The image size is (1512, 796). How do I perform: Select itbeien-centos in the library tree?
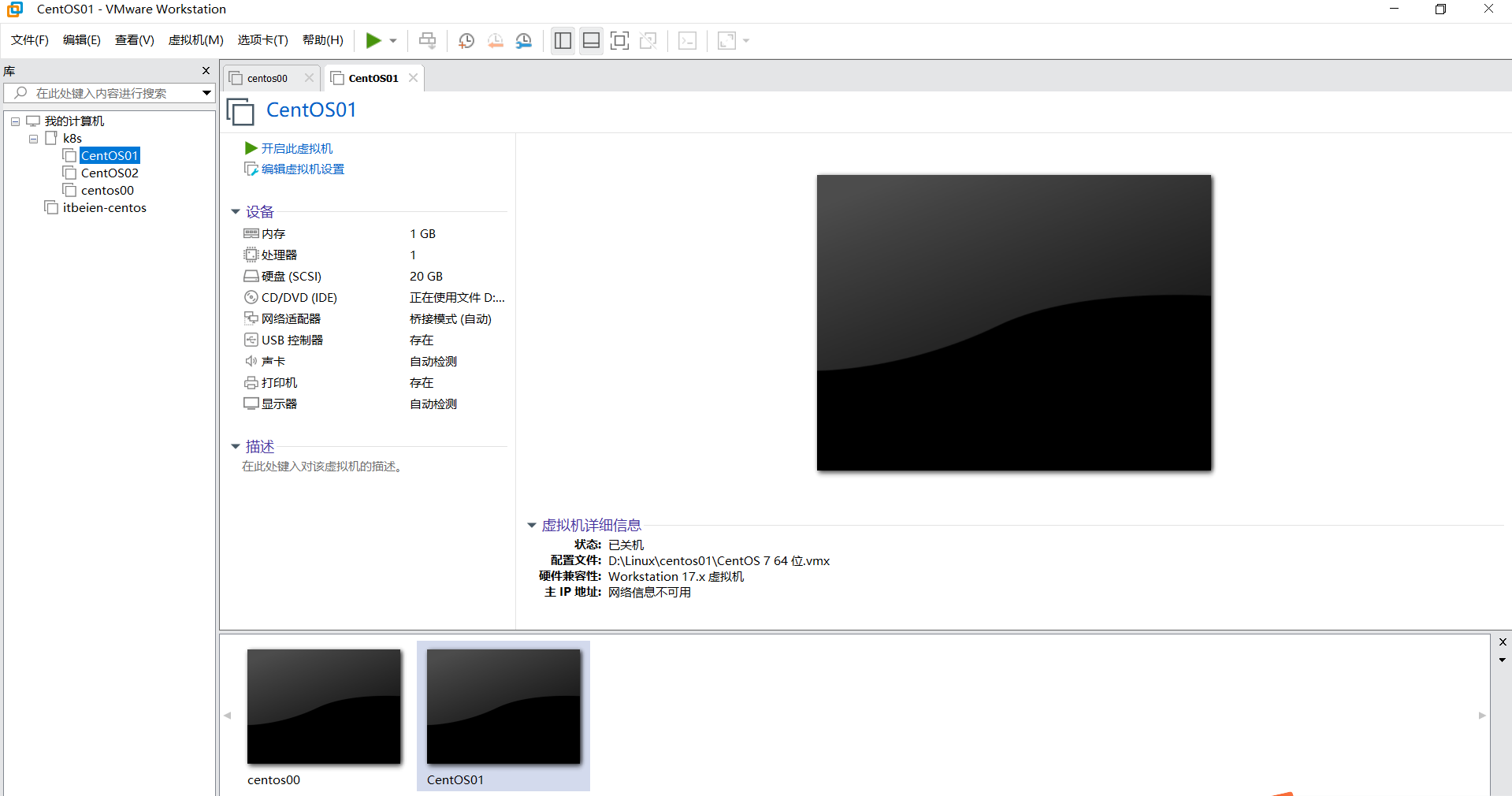click(105, 207)
